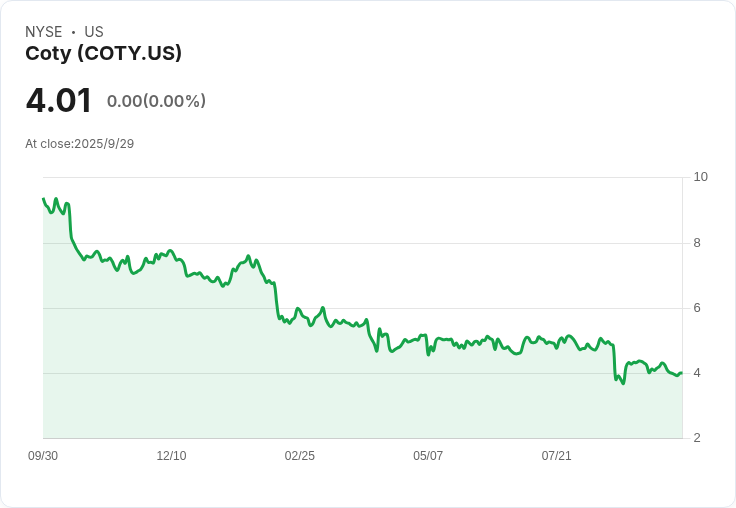Click the start of the green price line
Image resolution: width=736 pixels, height=508 pixels.
tap(44, 199)
